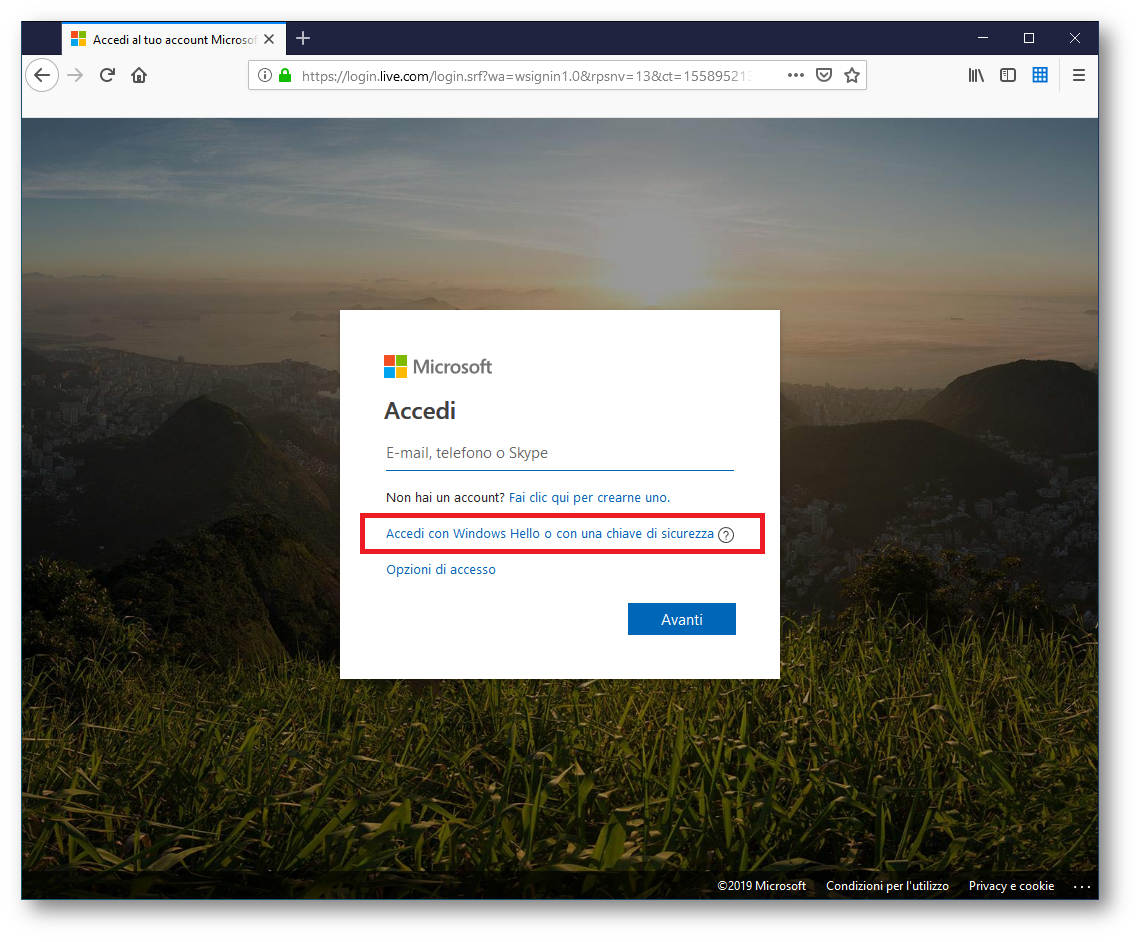The image size is (1141, 942).
Task: Open the Firefox hamburger menu
Action: coord(1078,75)
